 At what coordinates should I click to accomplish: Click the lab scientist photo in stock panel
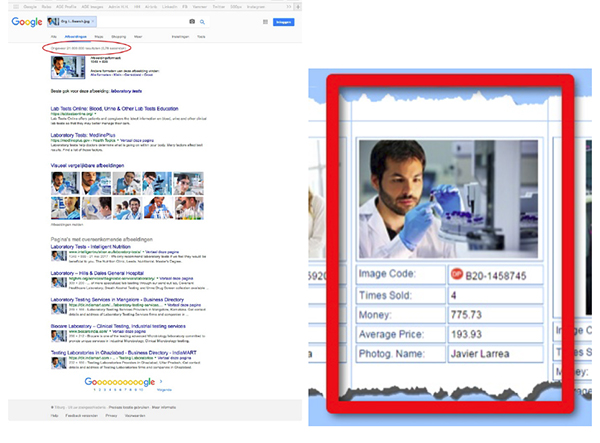pyautogui.click(x=448, y=199)
